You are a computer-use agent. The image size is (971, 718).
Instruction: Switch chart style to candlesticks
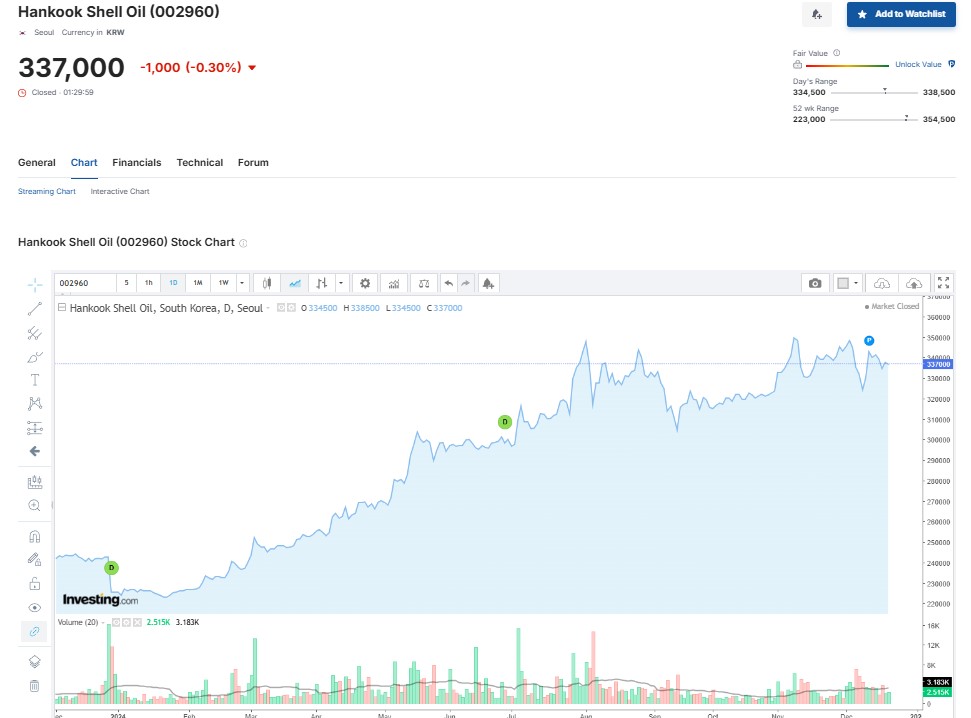point(267,283)
